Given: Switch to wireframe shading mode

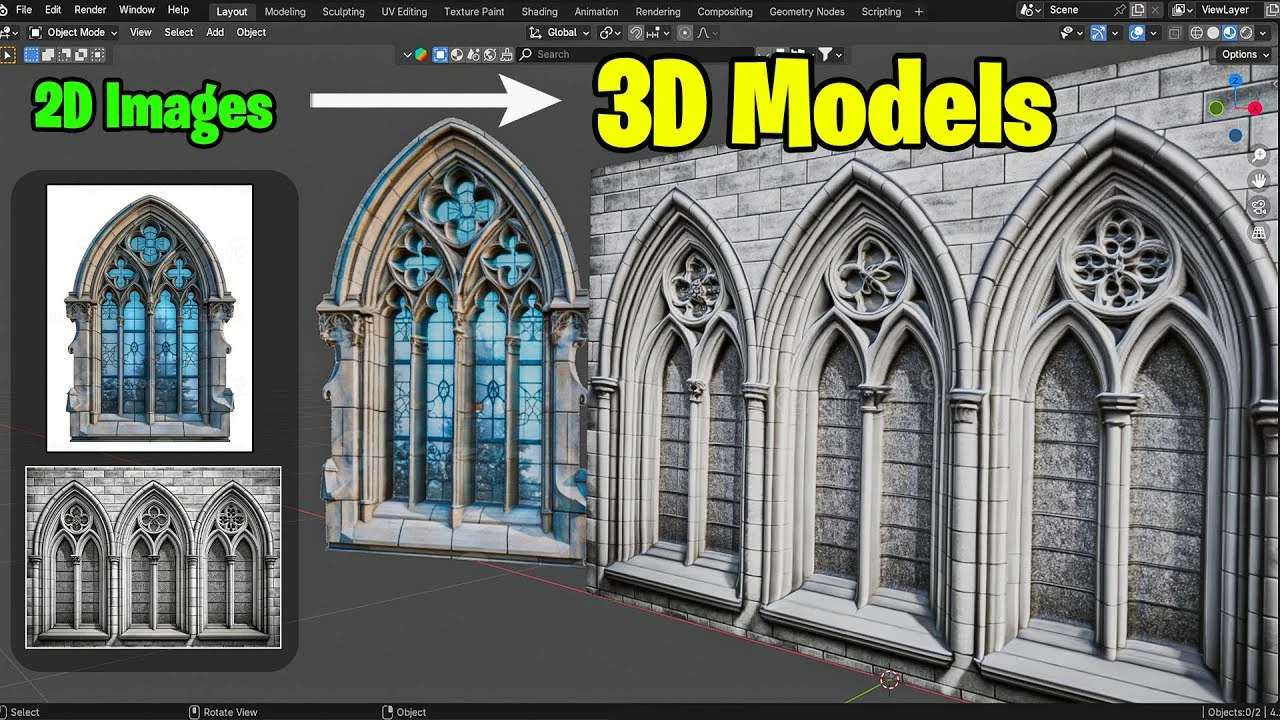Looking at the screenshot, I should click(1196, 33).
